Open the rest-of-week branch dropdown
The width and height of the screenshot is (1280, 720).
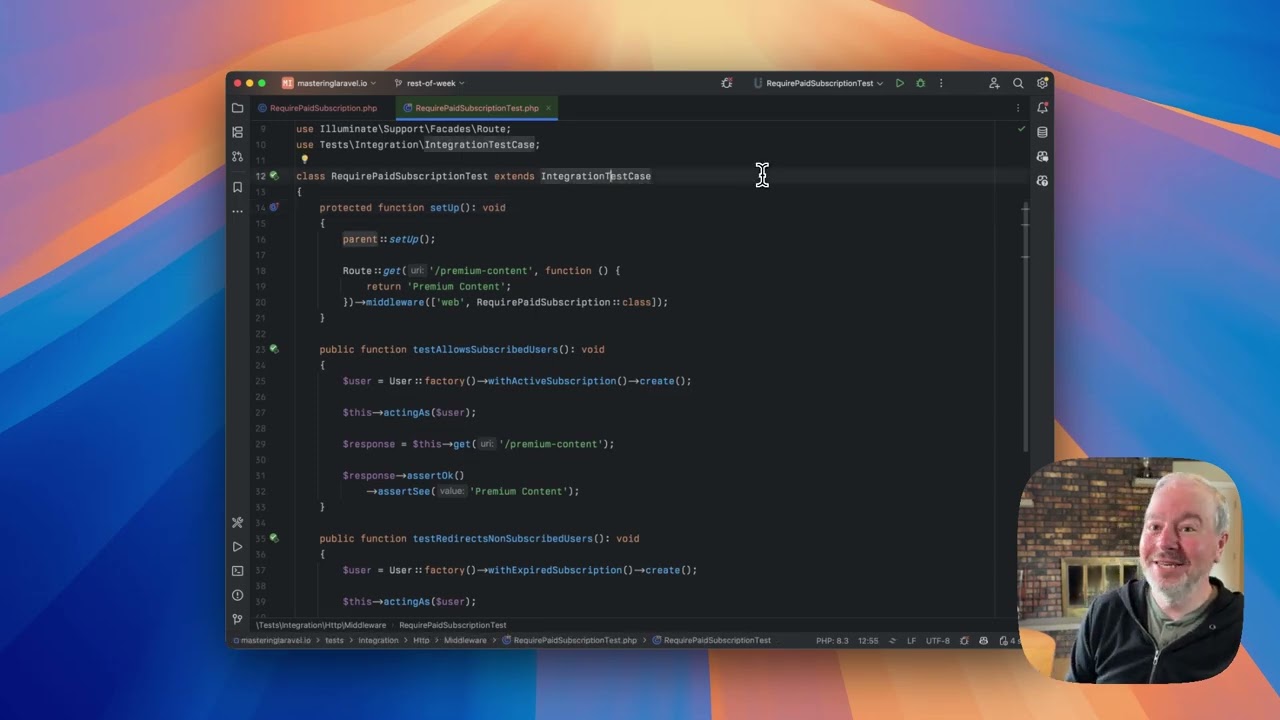click(x=430, y=83)
